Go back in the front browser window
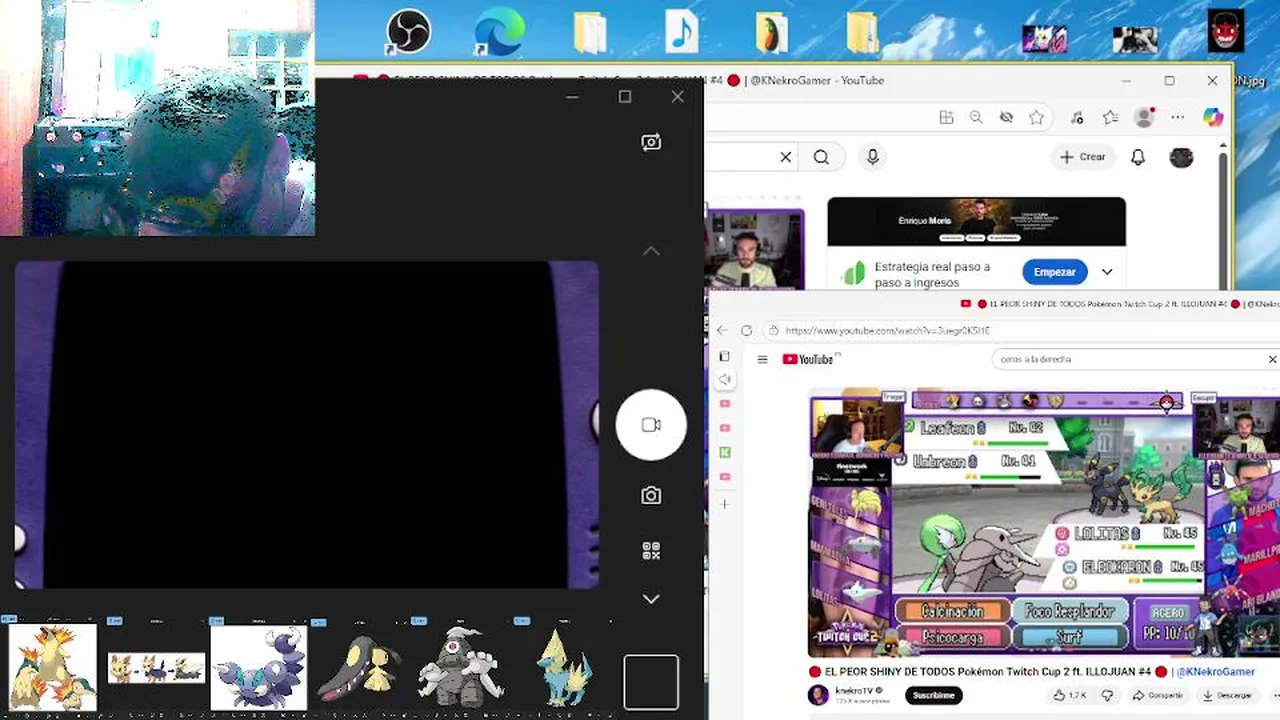Viewport: 1280px width, 720px height. 722,330
